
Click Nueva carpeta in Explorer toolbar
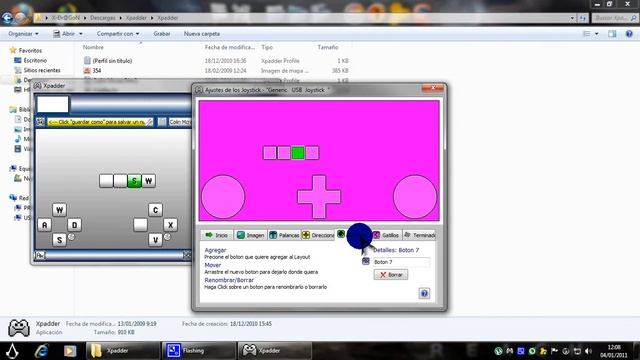202,33
